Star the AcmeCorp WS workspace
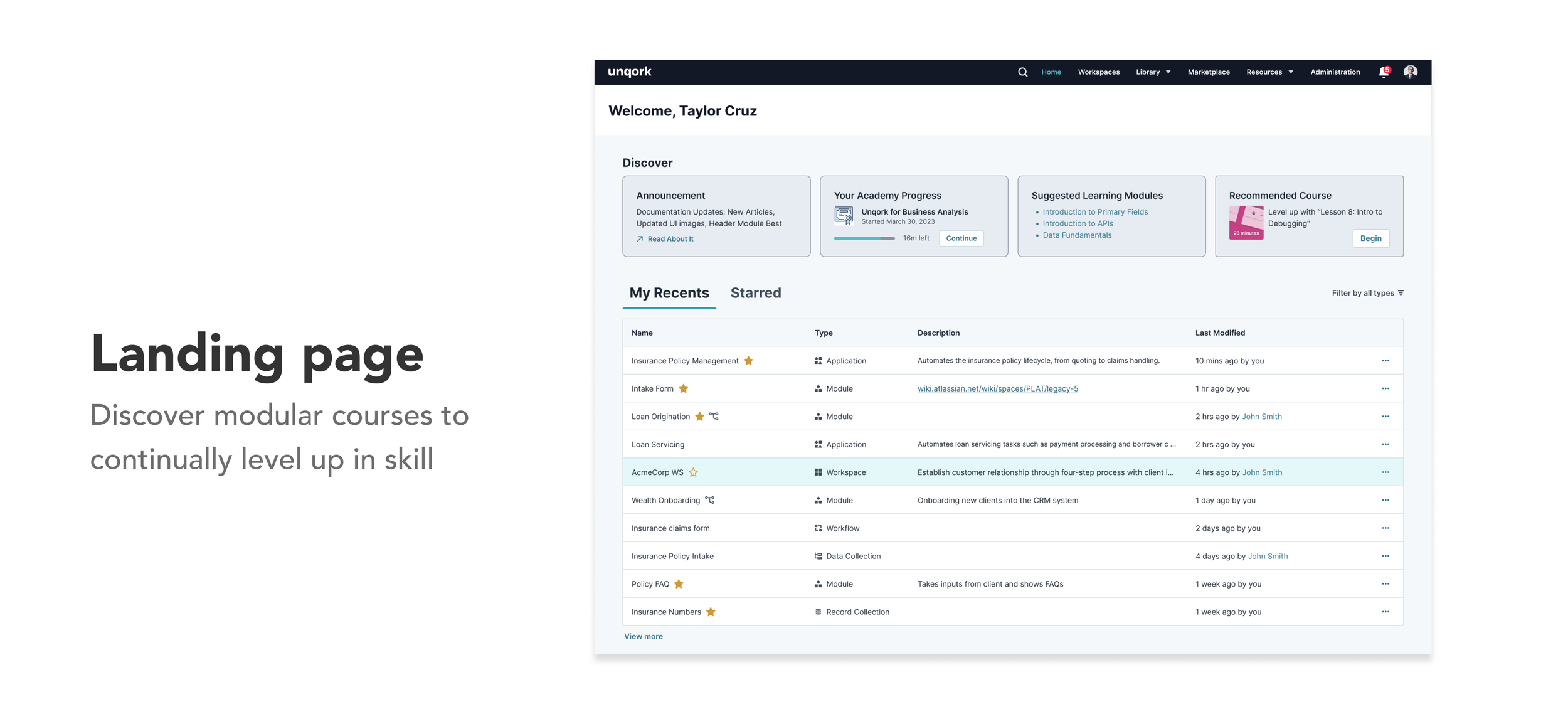The image size is (1568, 714). tap(693, 472)
